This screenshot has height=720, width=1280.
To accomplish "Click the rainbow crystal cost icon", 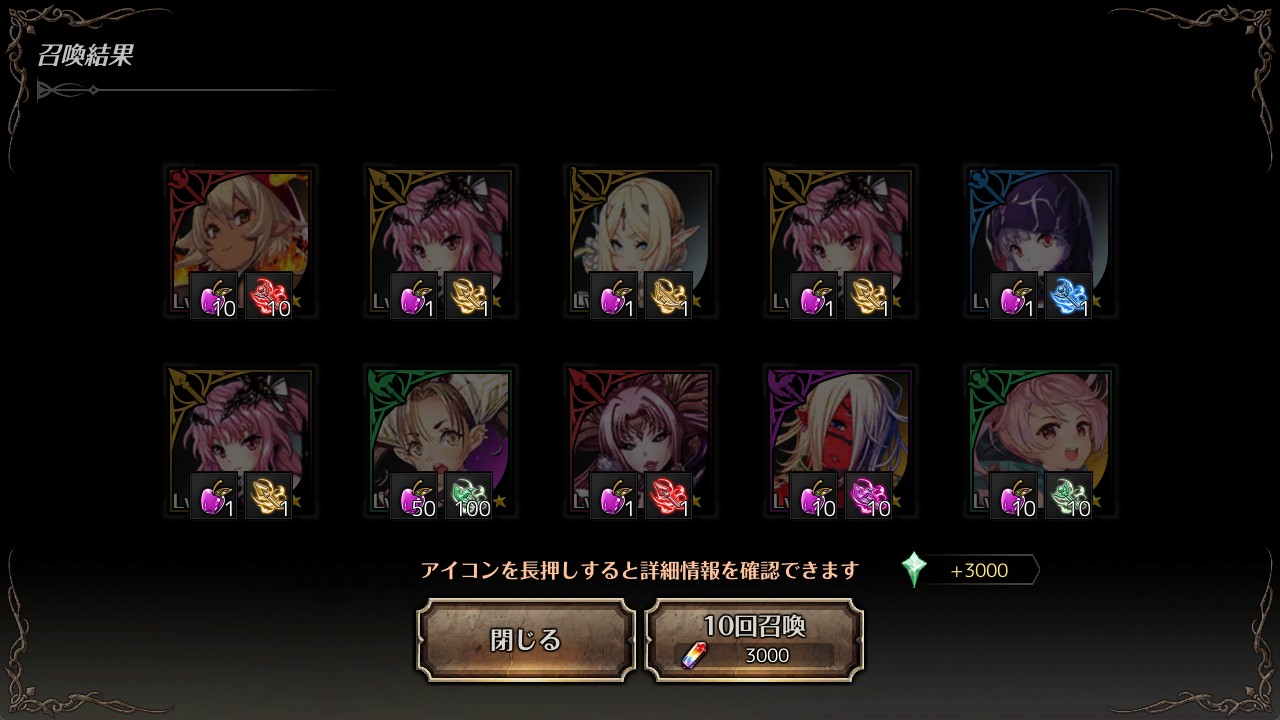I will tap(693, 655).
